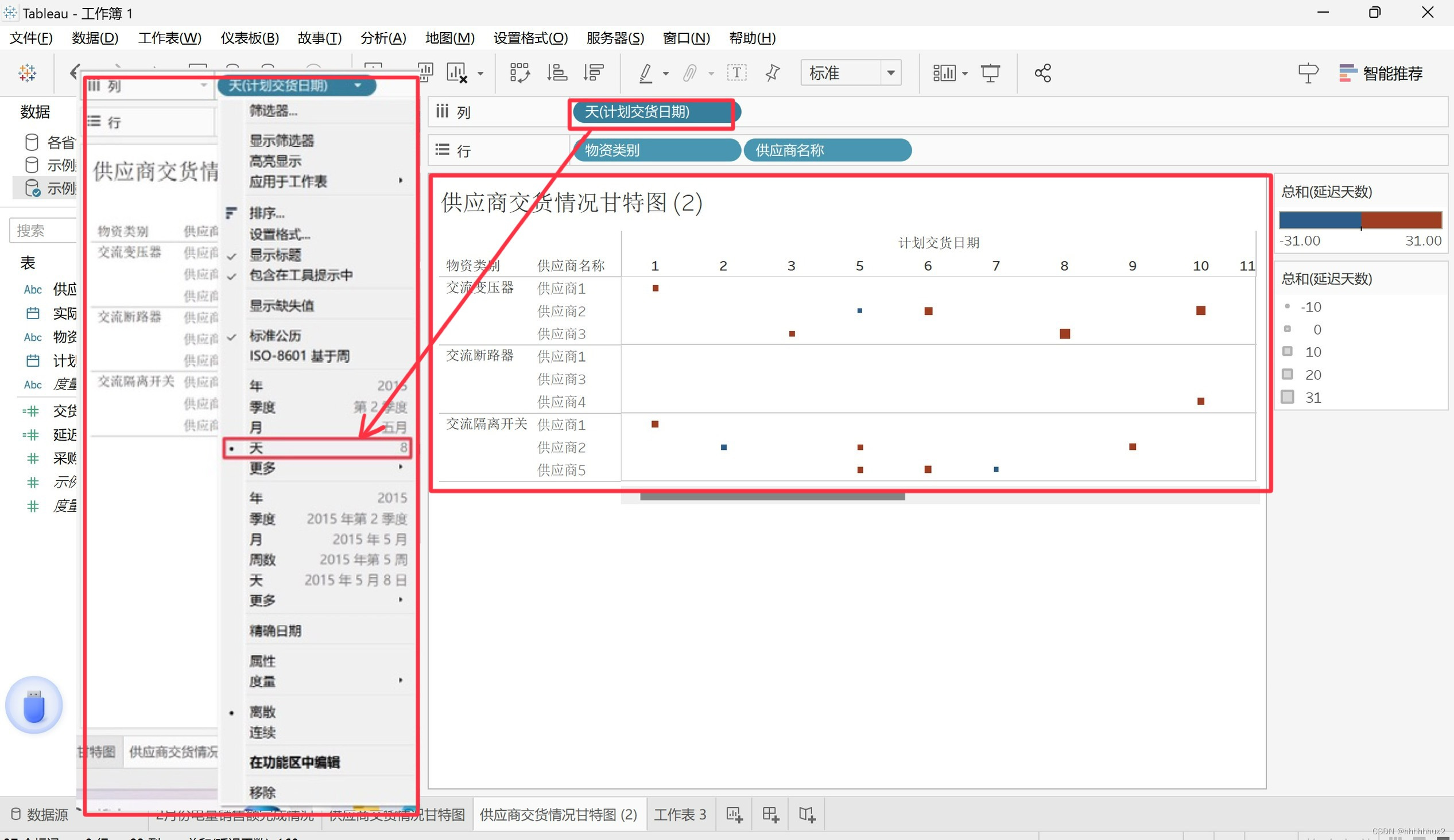Sort ascending using the toolbar icon
Image resolution: width=1454 pixels, height=840 pixels.
click(x=557, y=73)
